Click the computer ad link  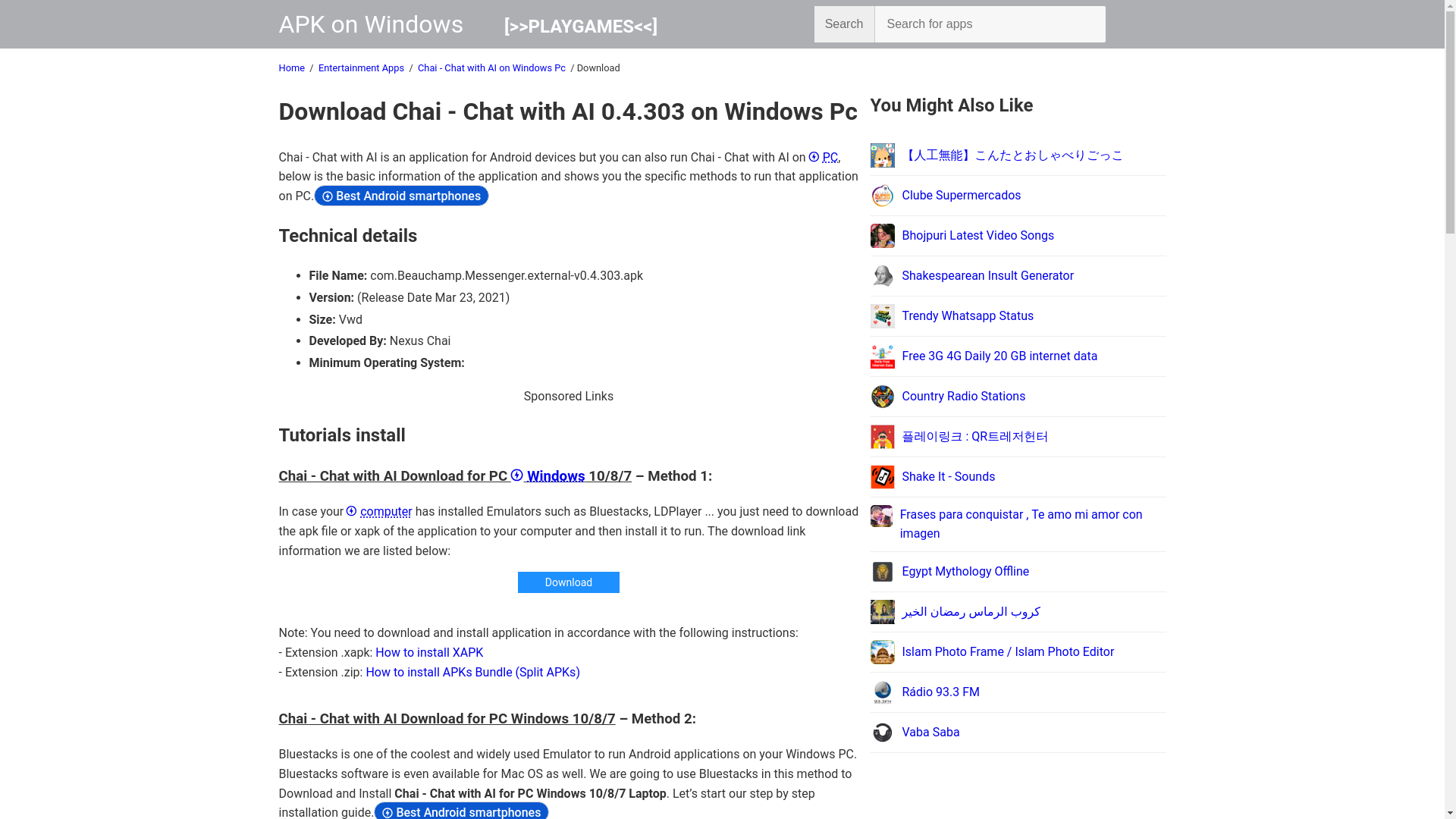pyautogui.click(x=379, y=512)
